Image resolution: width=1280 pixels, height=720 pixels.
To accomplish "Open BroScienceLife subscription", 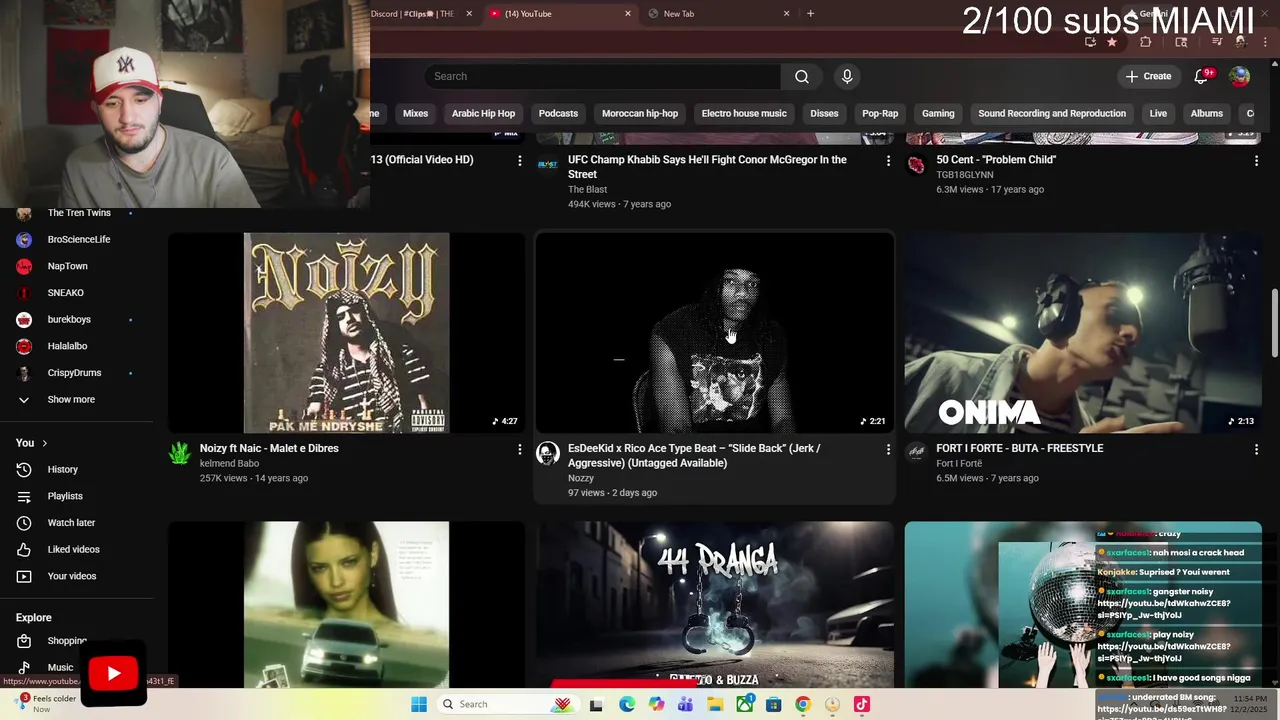I will (77, 239).
